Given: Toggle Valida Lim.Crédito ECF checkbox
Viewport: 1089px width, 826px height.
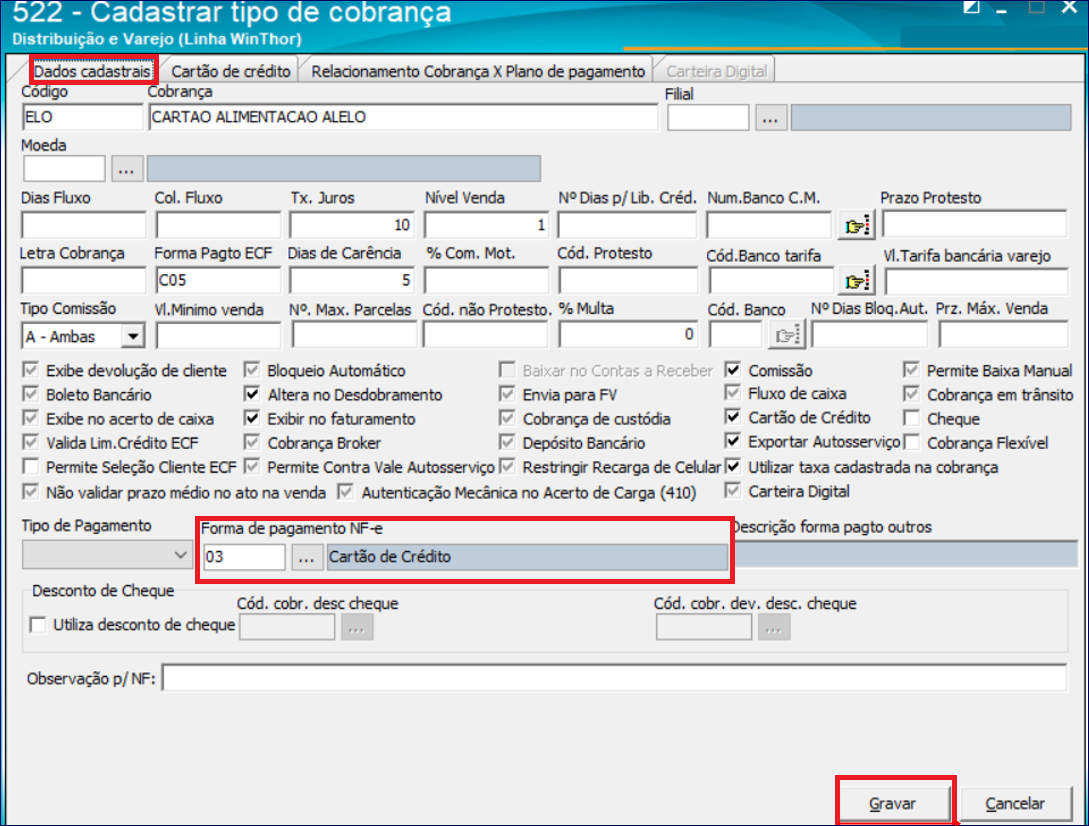Looking at the screenshot, I should point(31,442).
